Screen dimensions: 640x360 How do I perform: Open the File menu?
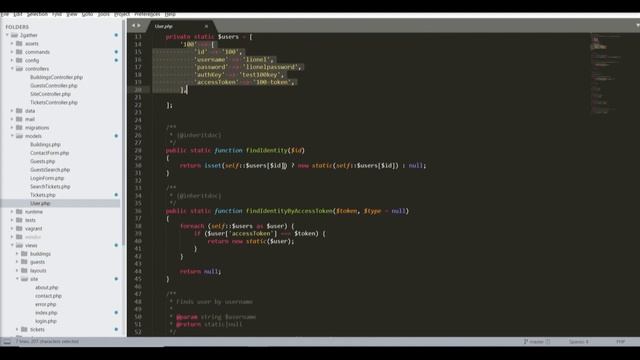[x=4, y=14]
